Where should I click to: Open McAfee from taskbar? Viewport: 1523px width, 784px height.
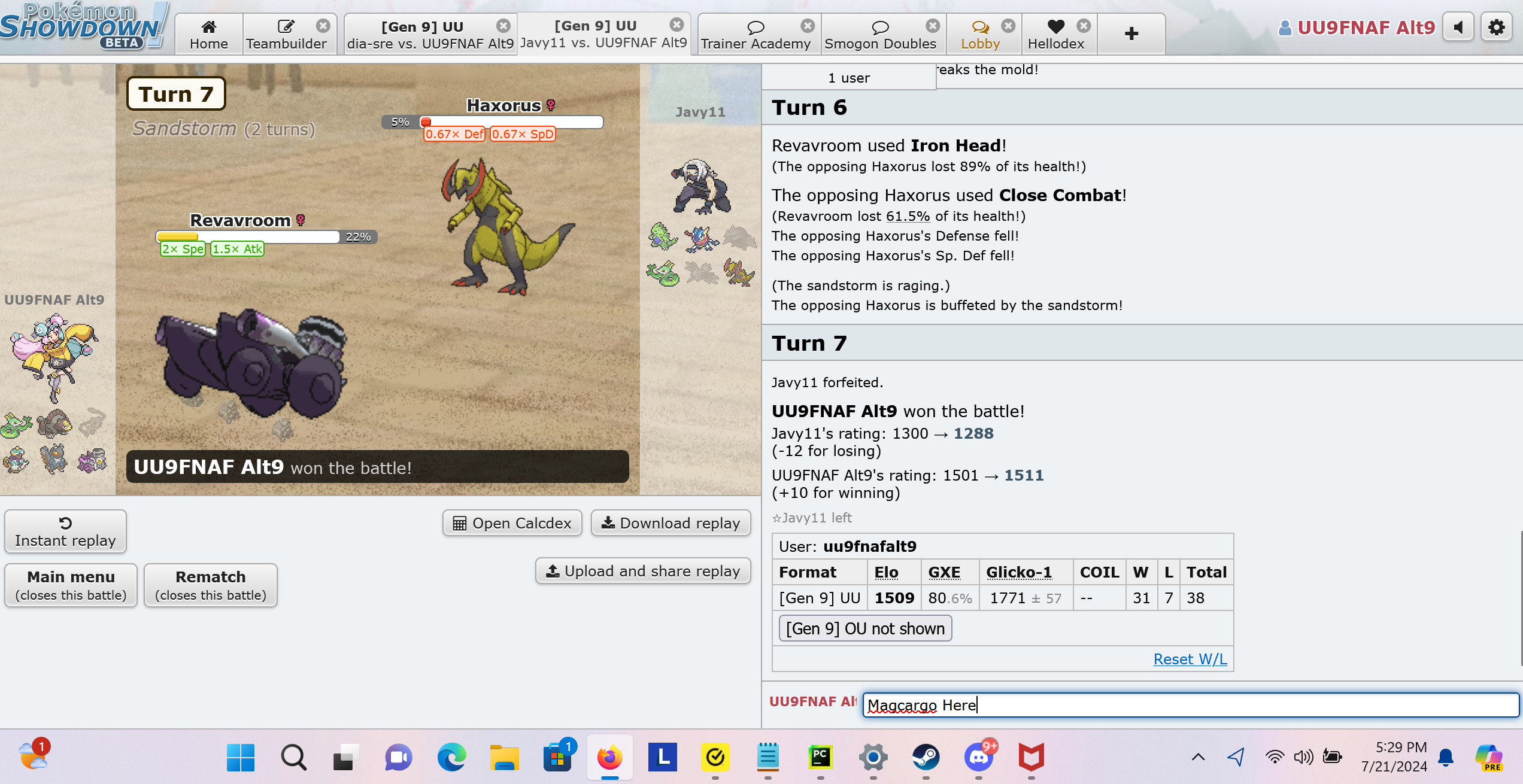[1031, 758]
